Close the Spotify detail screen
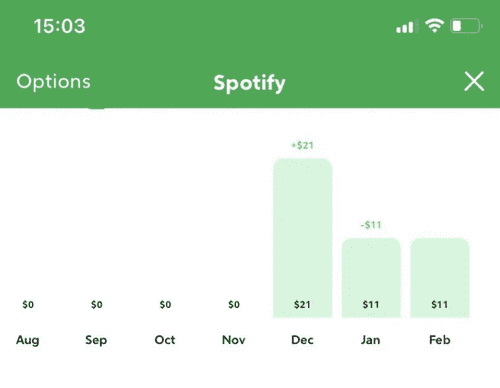The width and height of the screenshot is (500, 388). tap(474, 81)
